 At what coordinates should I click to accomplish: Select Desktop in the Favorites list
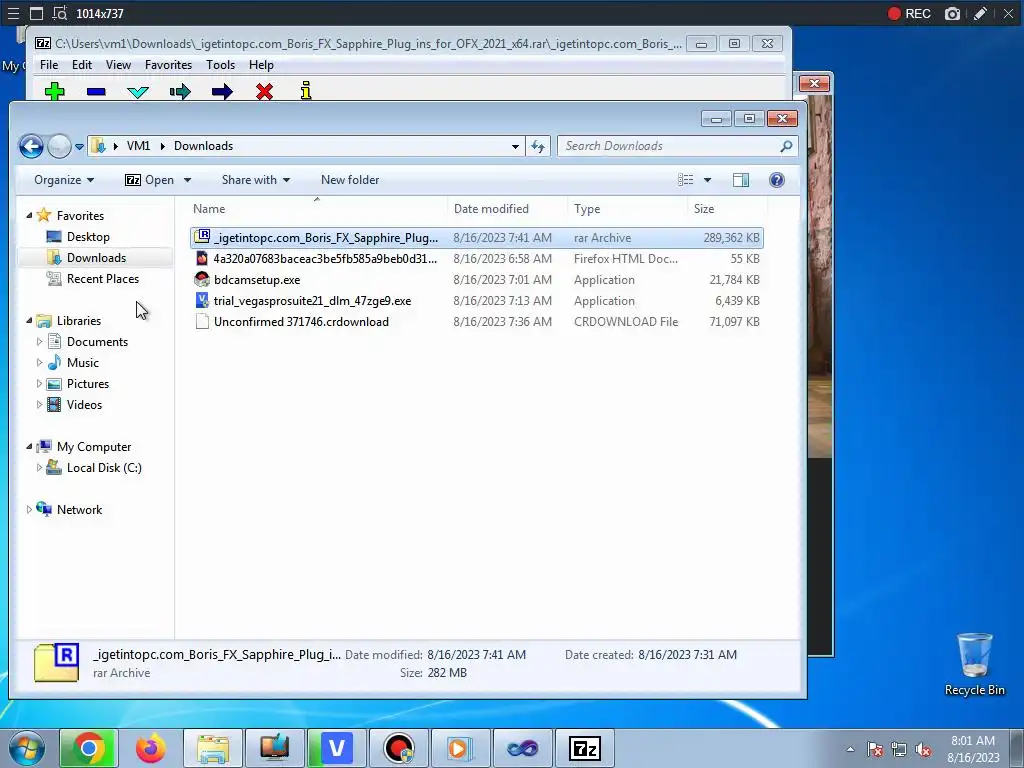[88, 237]
